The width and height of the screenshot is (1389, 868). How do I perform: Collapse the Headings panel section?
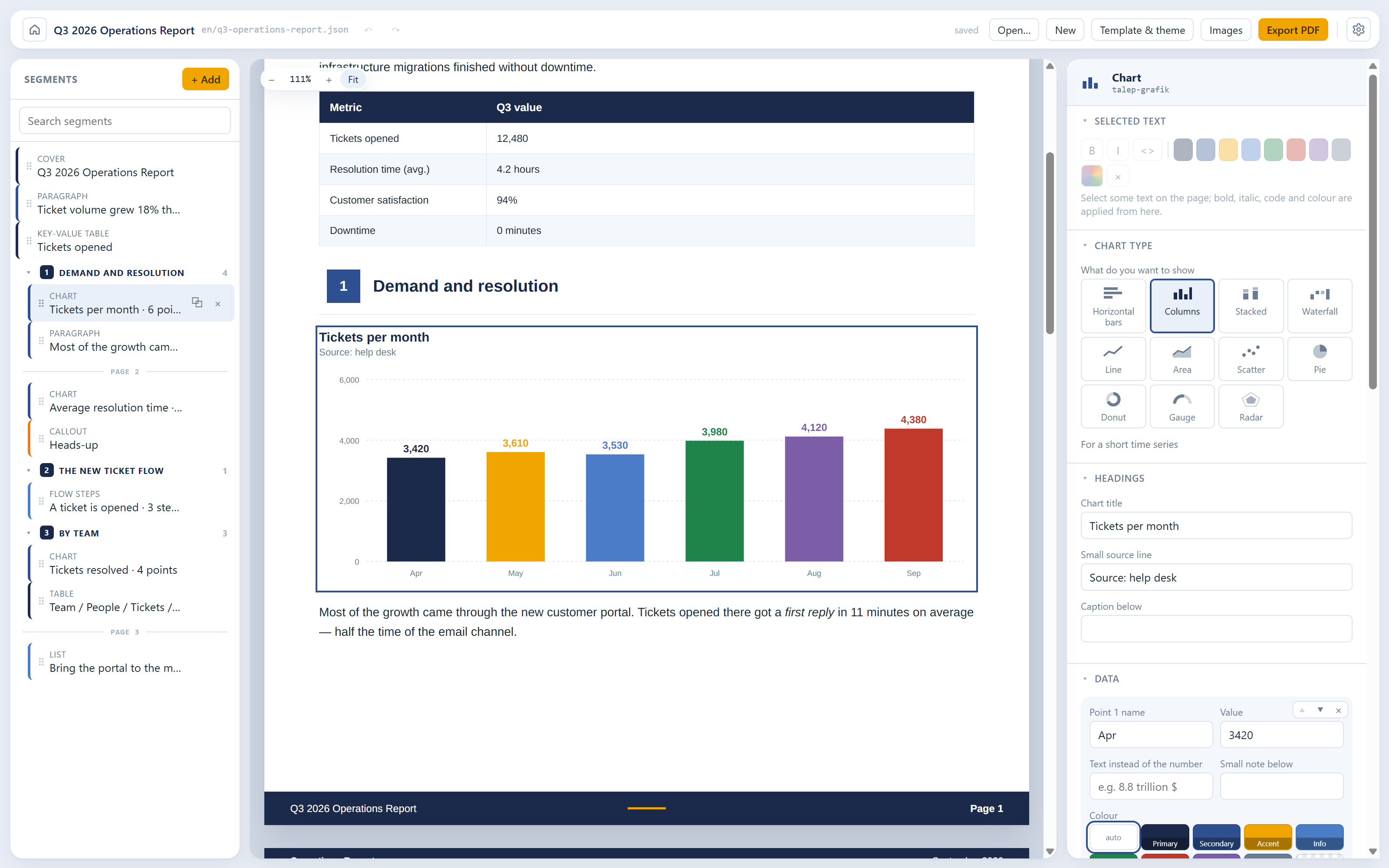1085,478
